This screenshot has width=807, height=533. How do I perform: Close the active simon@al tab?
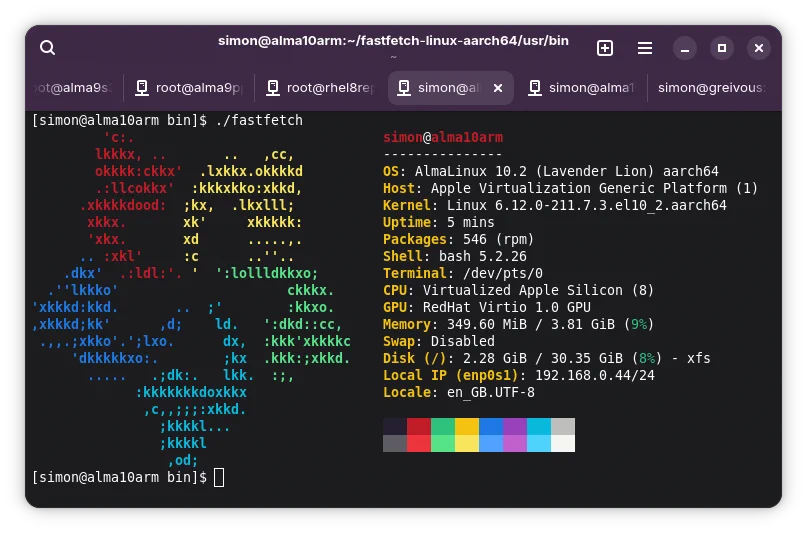[498, 88]
